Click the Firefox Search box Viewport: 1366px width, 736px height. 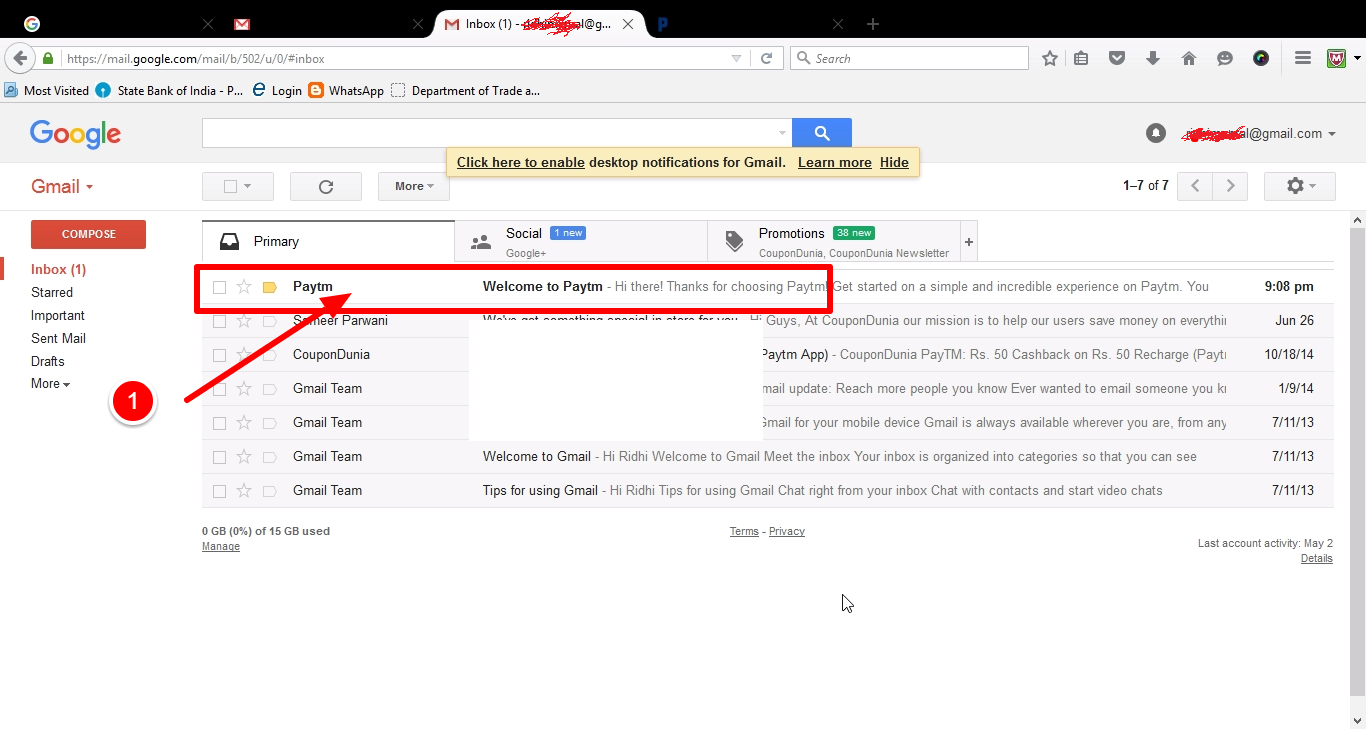[909, 59]
